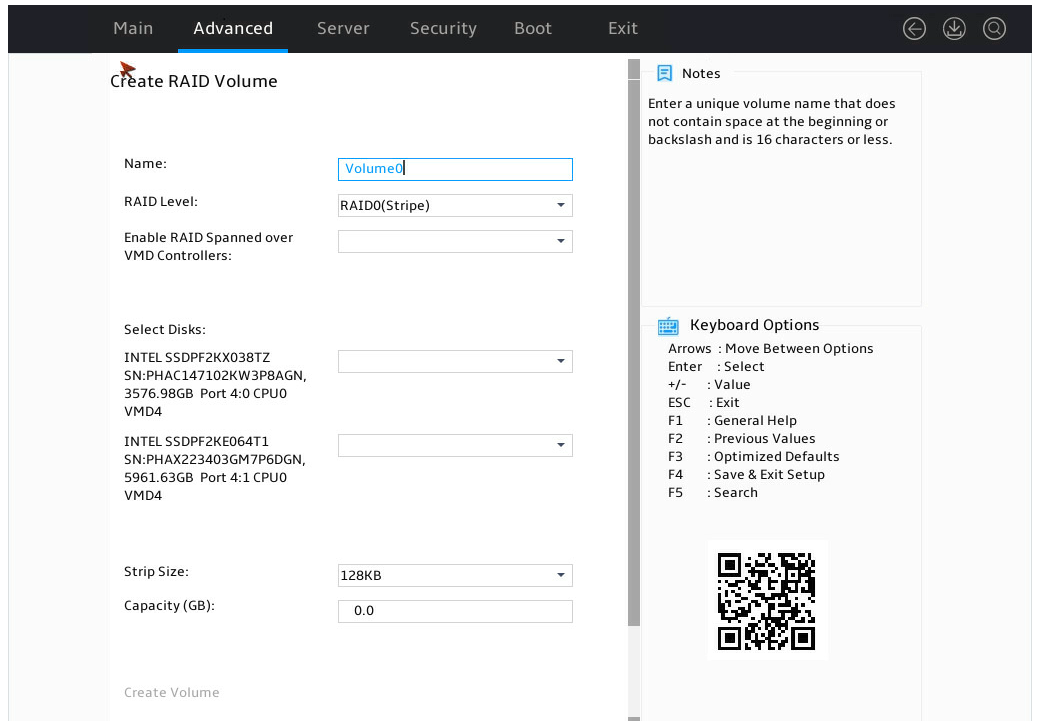
Task: Open the Boot tab
Action: pos(533,28)
